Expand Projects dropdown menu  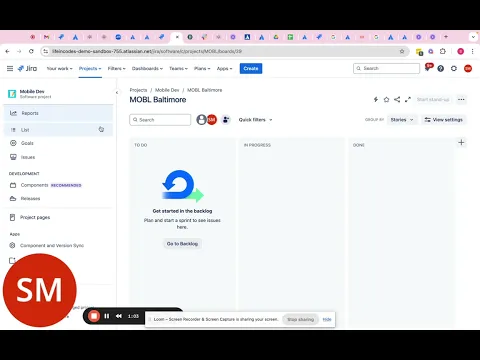click(x=90, y=68)
